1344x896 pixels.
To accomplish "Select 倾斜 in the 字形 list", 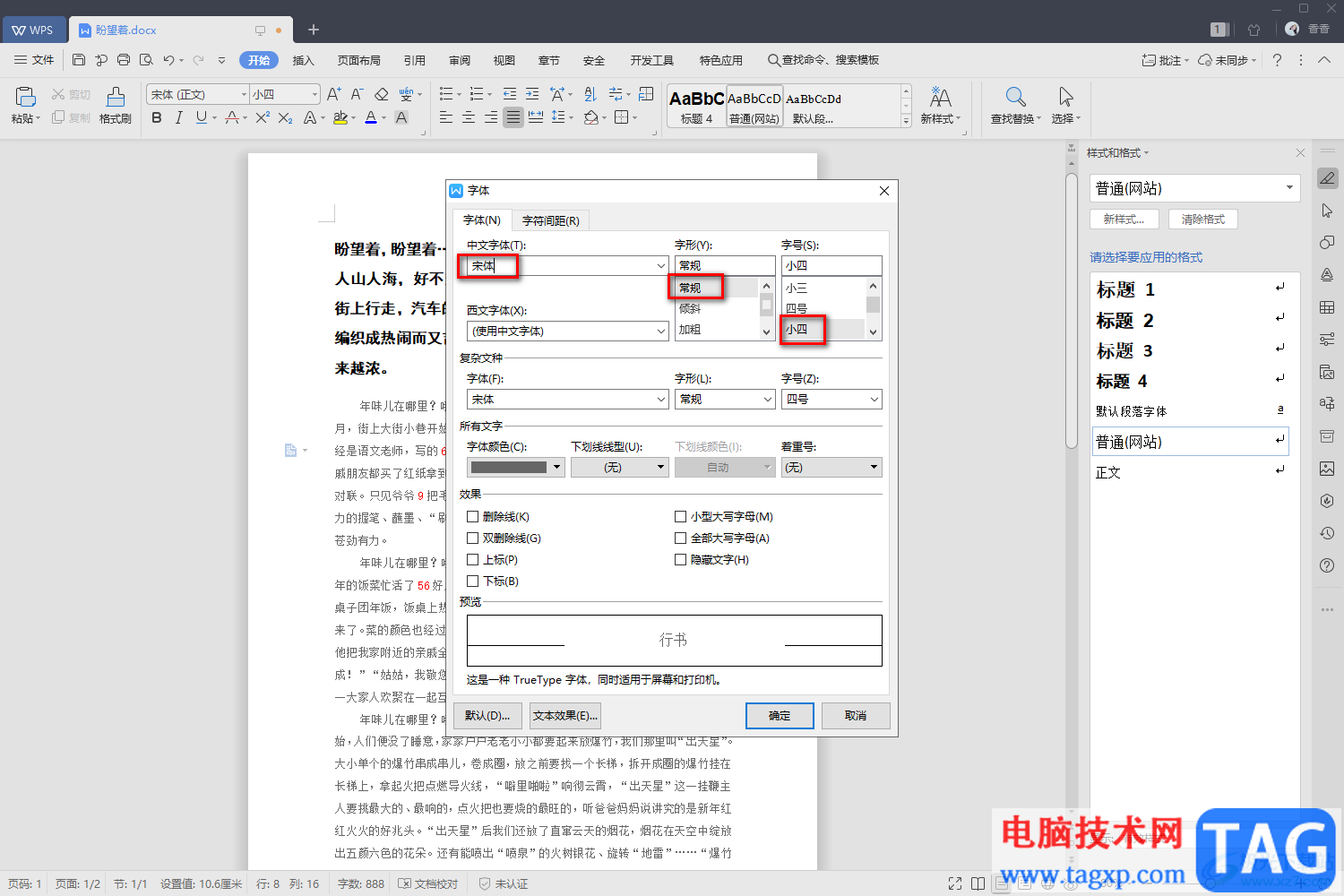I will (x=690, y=308).
